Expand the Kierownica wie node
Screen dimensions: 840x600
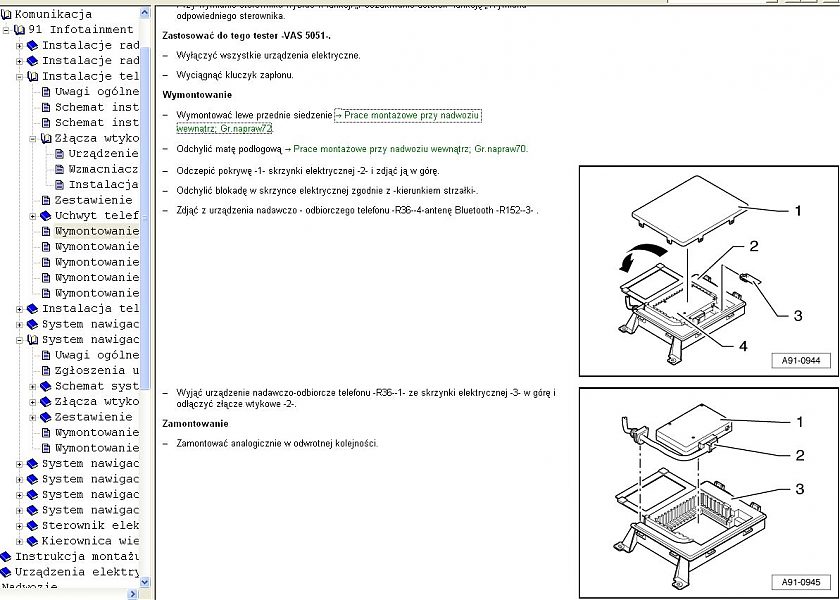point(19,542)
